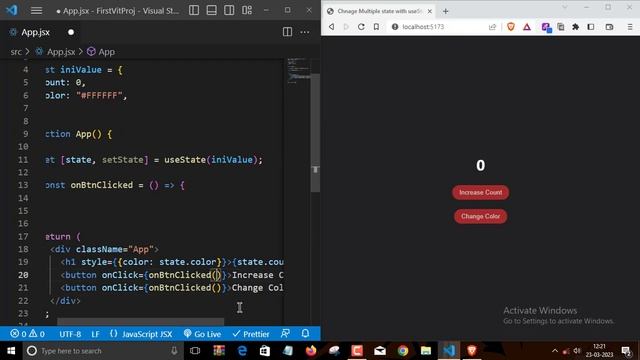The image size is (640, 360).
Task: Go forward in the browser
Action: [346, 27]
